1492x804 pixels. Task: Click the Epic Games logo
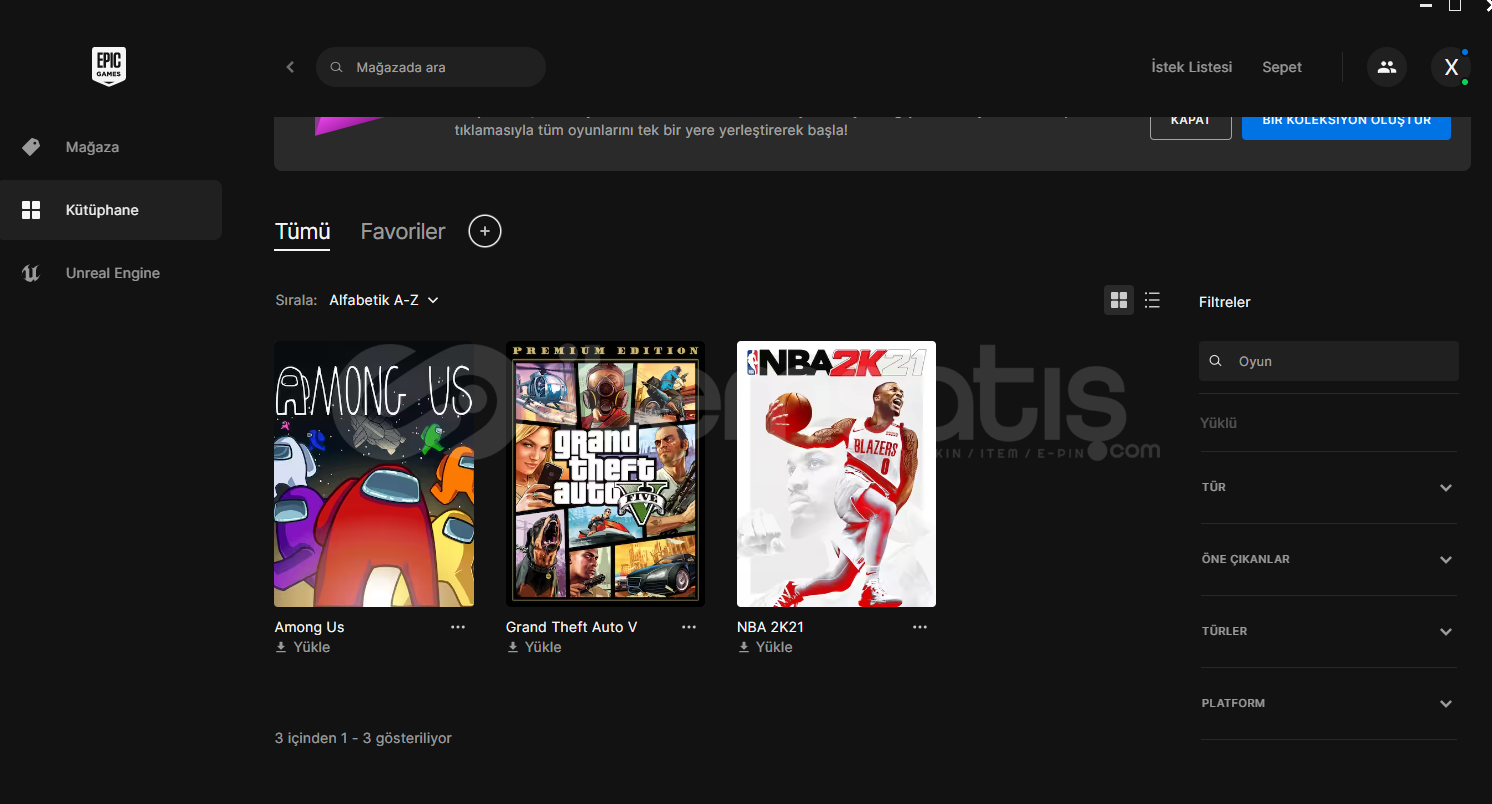pos(109,67)
